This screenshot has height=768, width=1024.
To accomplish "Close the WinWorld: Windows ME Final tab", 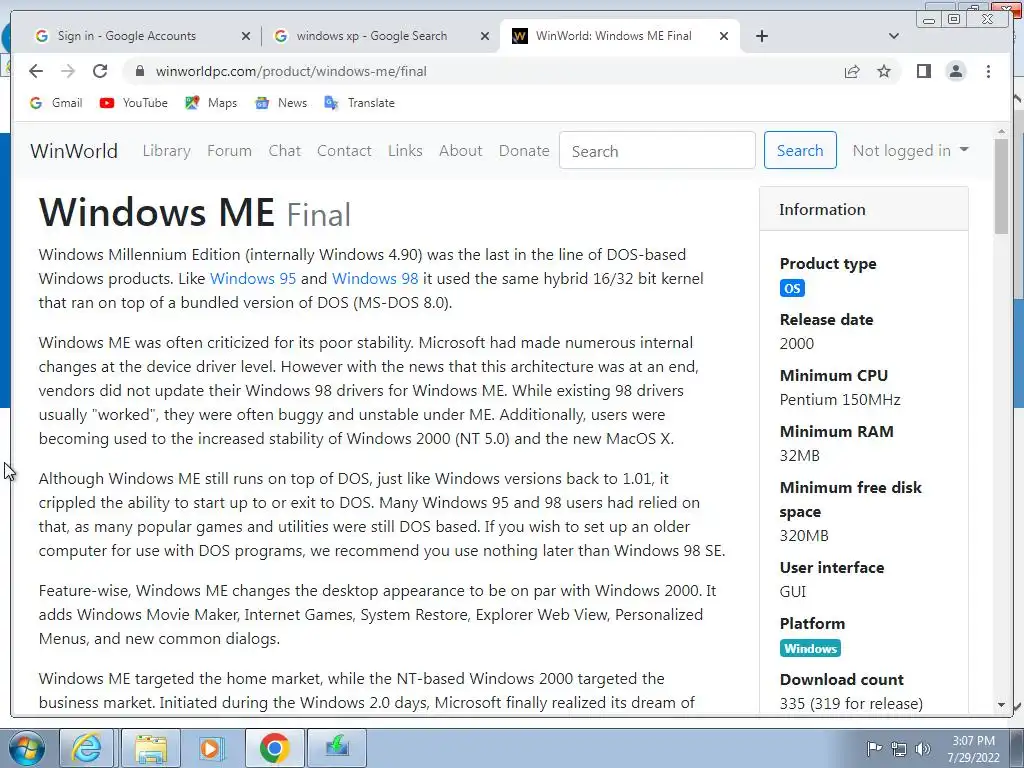I will click(724, 36).
